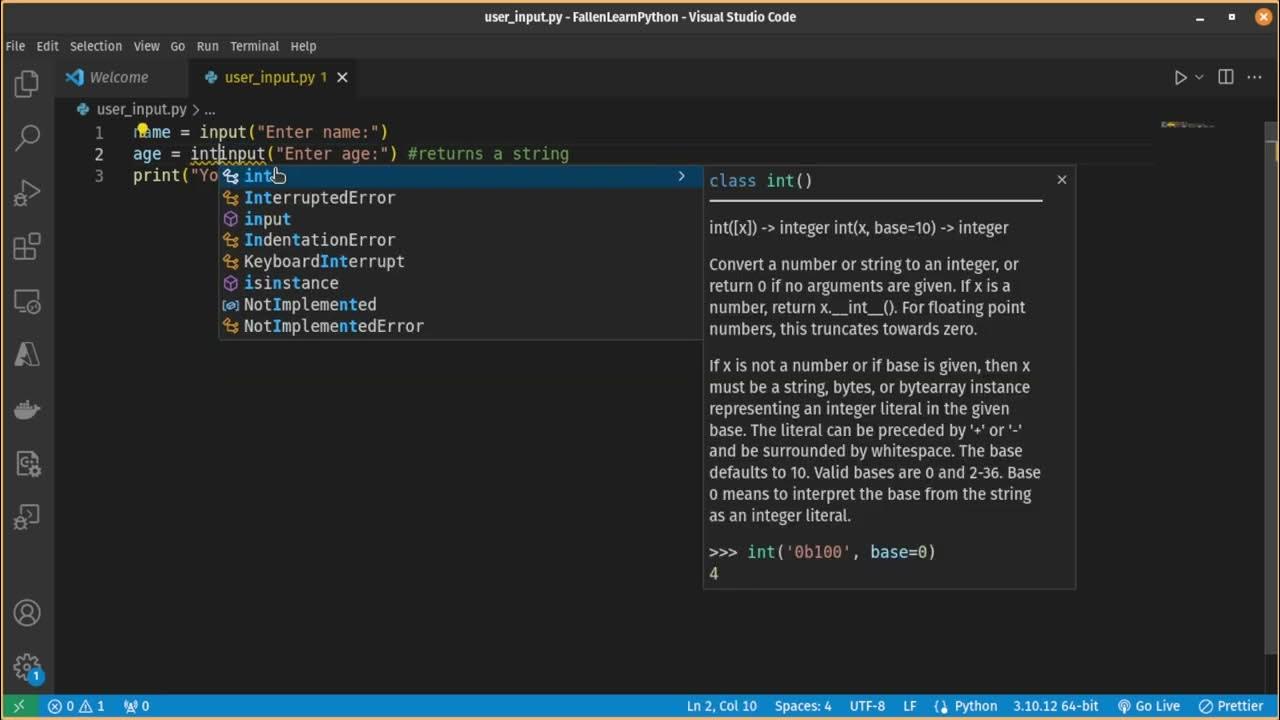Image resolution: width=1280 pixels, height=720 pixels.
Task: Open the run options dropdown arrow
Action: click(x=1199, y=77)
